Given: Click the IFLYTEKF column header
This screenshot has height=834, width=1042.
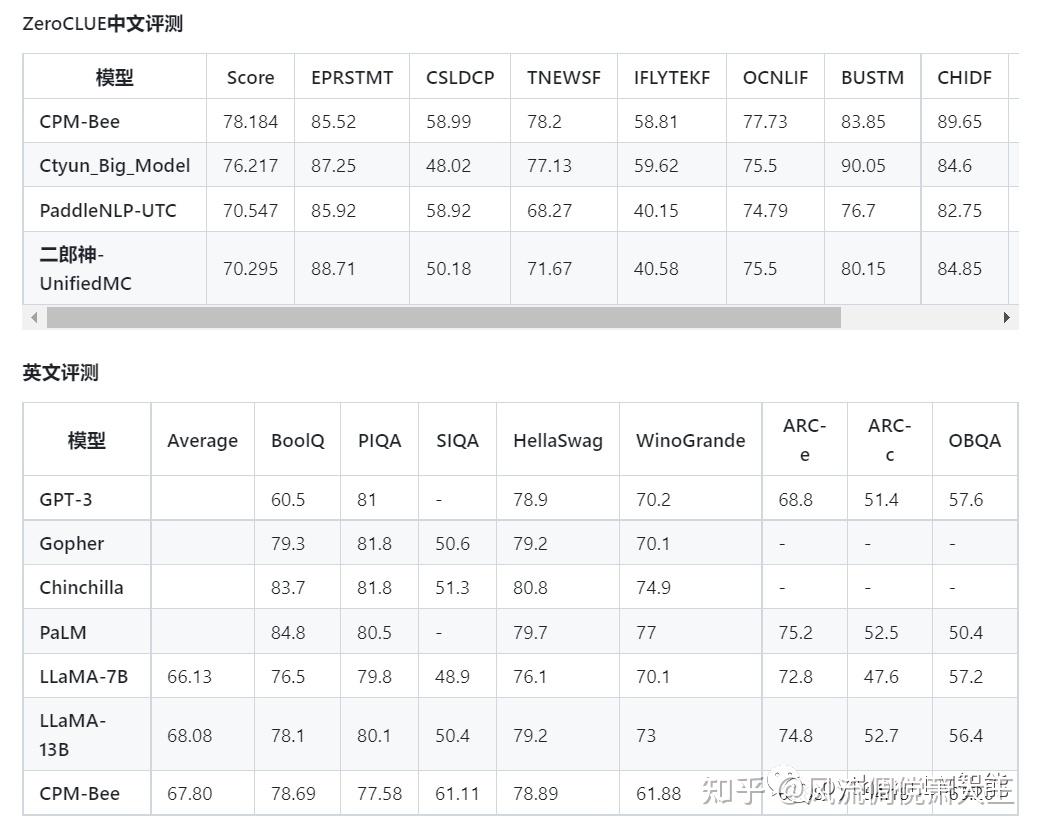Looking at the screenshot, I should (672, 77).
